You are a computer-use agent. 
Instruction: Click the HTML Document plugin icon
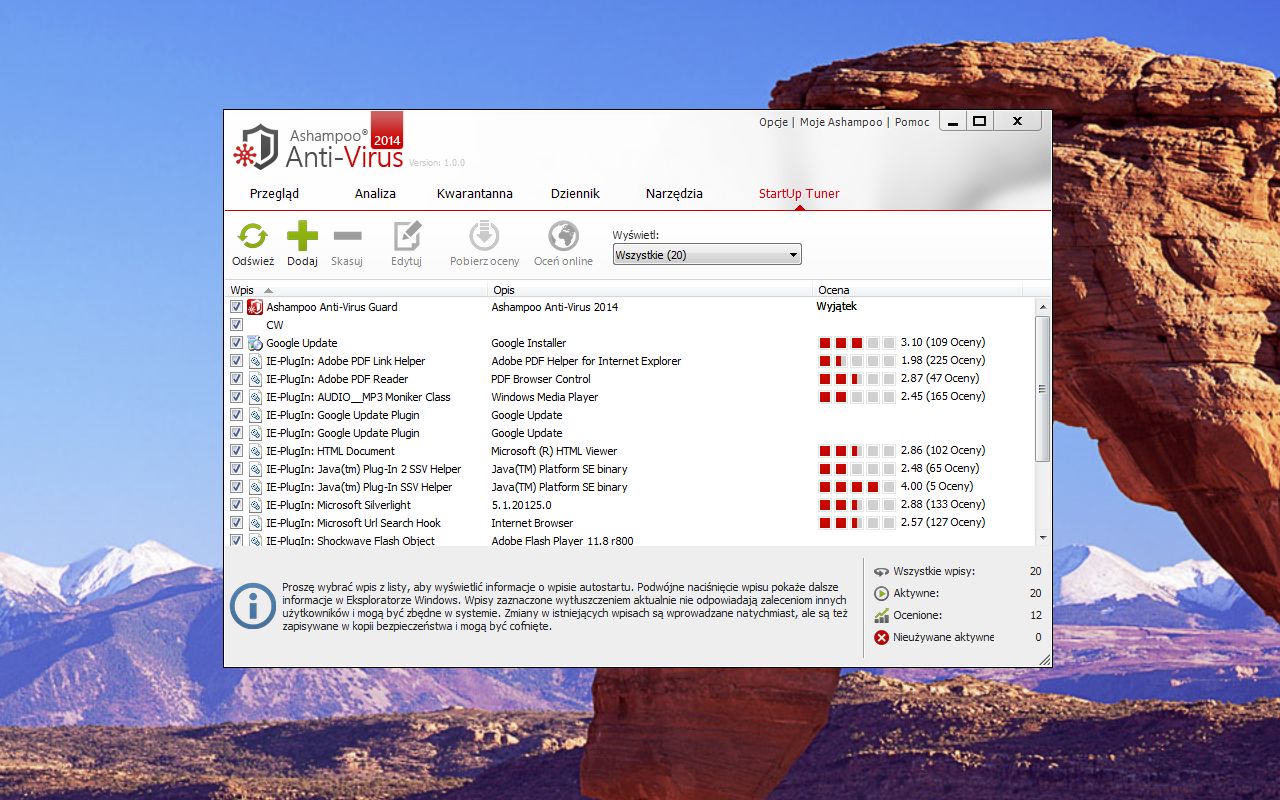tap(255, 451)
